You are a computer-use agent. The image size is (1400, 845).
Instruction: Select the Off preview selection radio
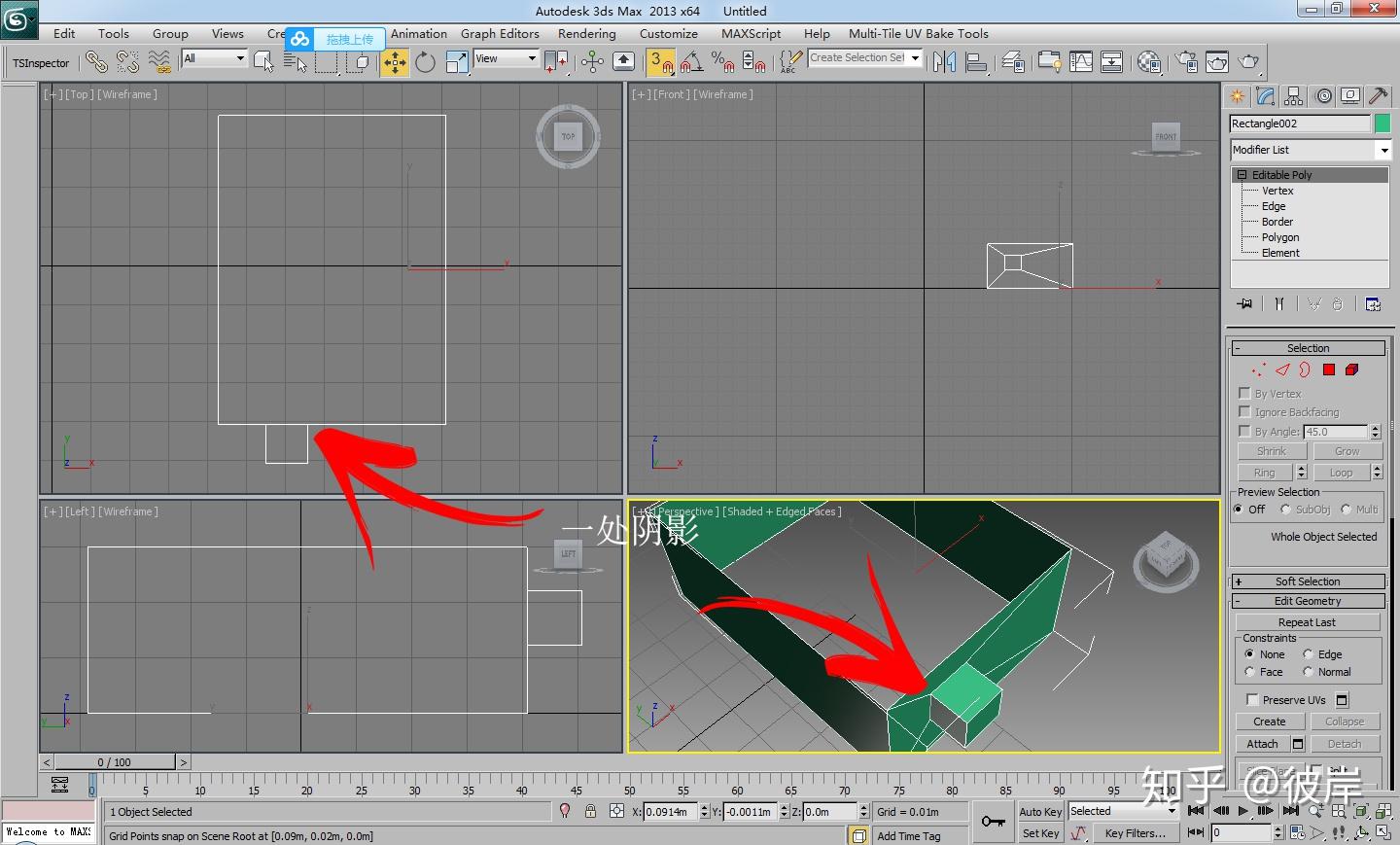pos(1238,509)
